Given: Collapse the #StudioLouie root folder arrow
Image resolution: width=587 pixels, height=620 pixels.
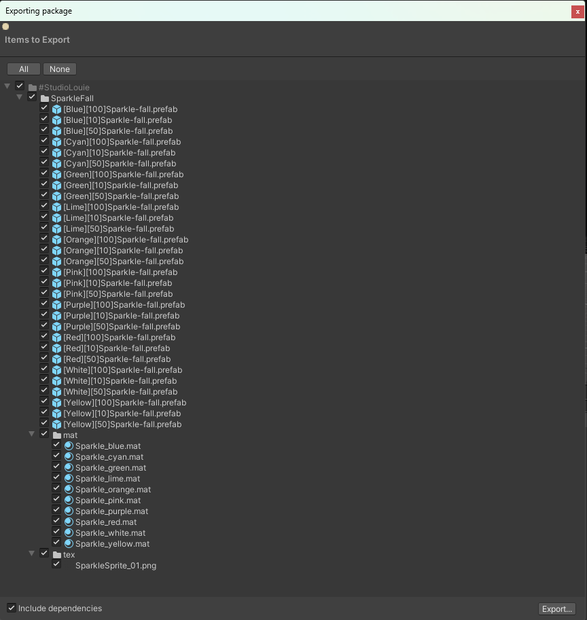Looking at the screenshot, I should click(7, 86).
